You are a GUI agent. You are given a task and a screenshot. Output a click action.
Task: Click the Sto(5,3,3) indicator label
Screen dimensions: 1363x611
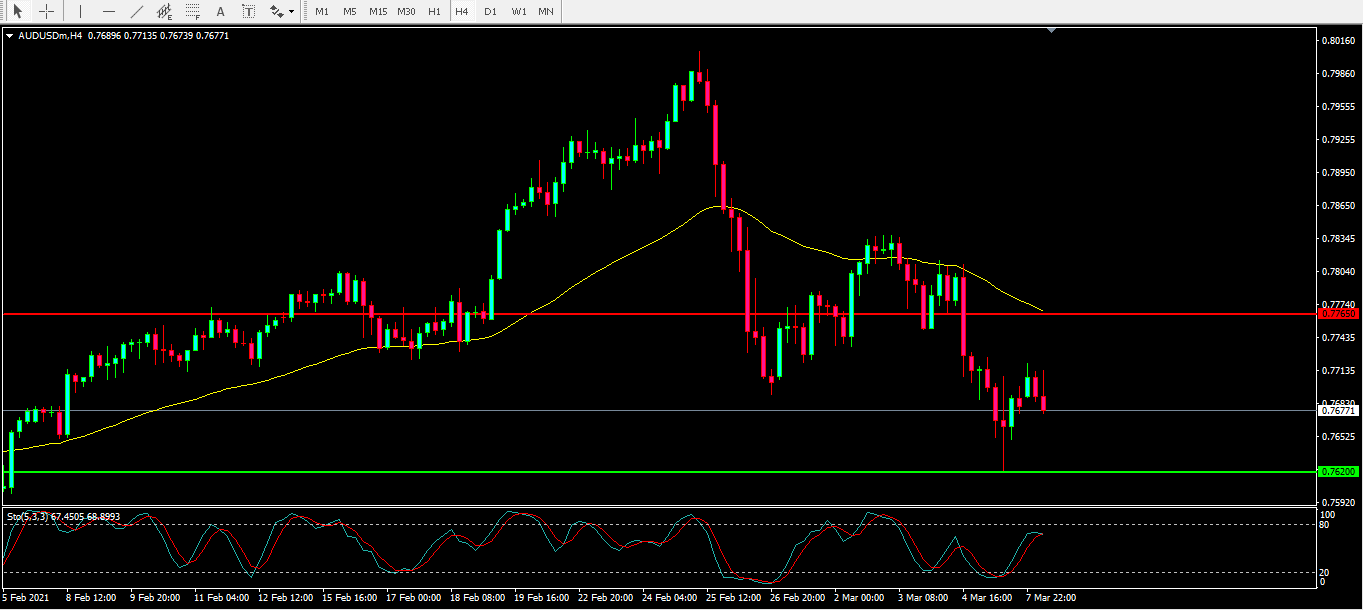62,517
